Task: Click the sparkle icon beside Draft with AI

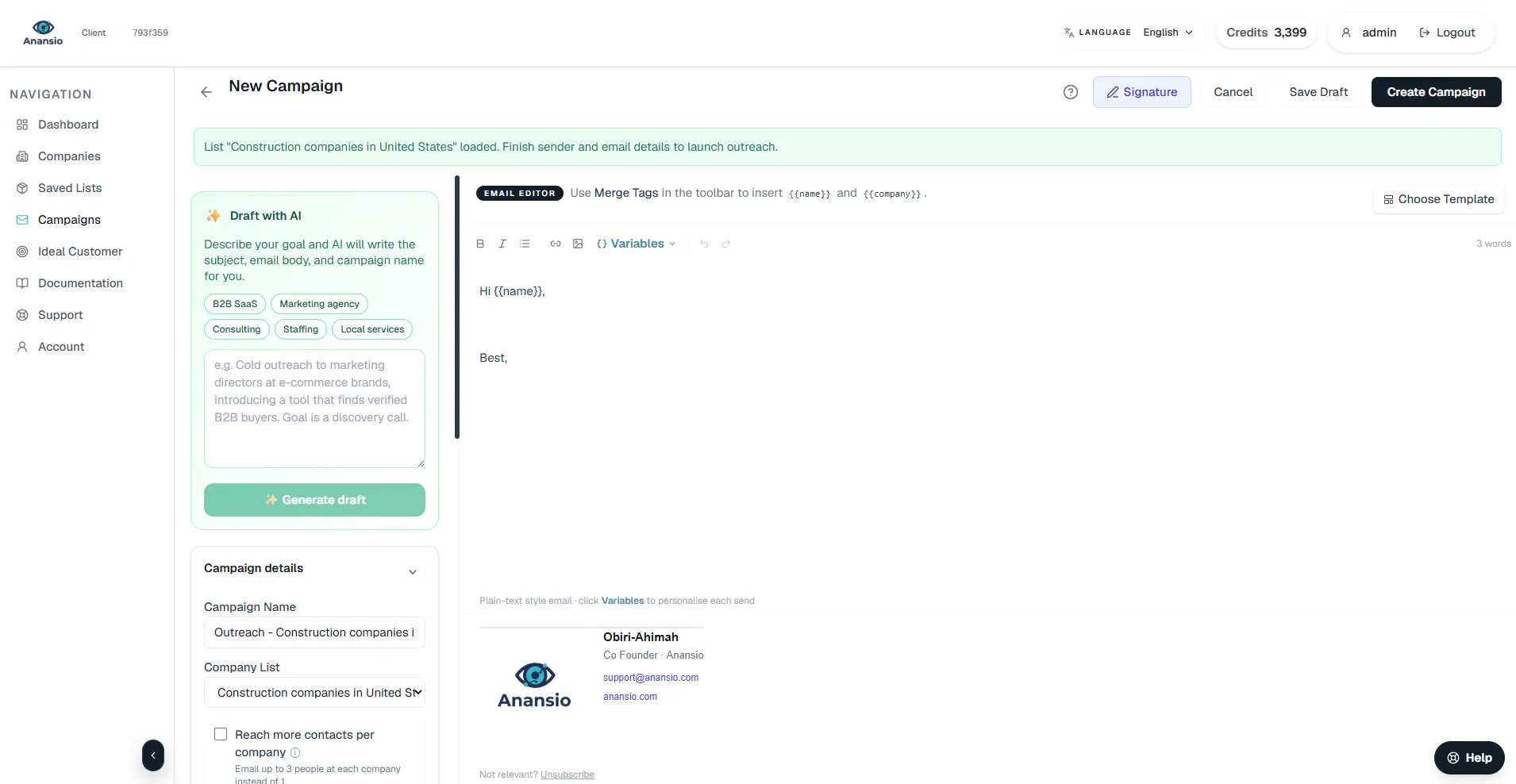Action: [214, 216]
